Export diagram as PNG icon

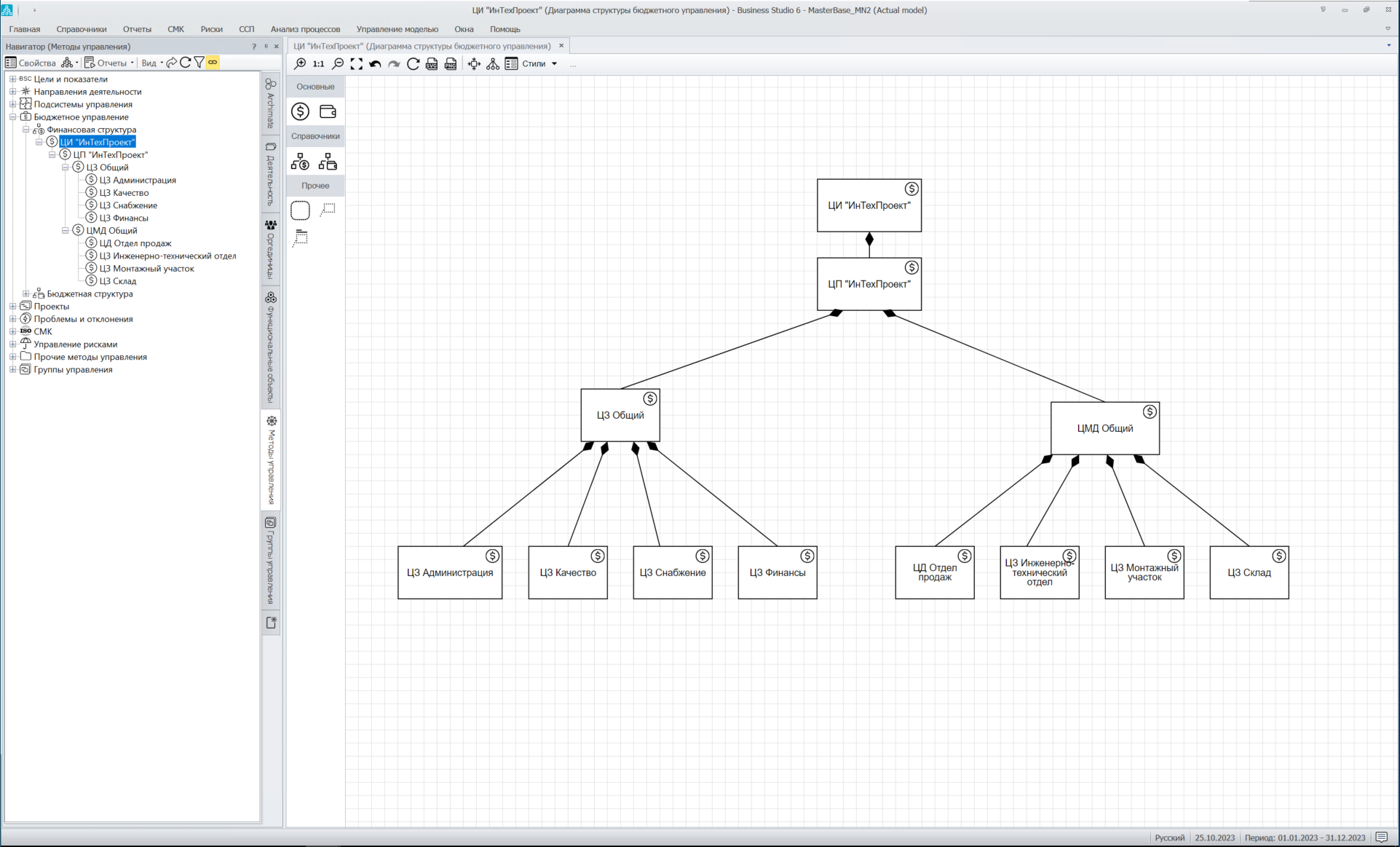click(x=451, y=64)
